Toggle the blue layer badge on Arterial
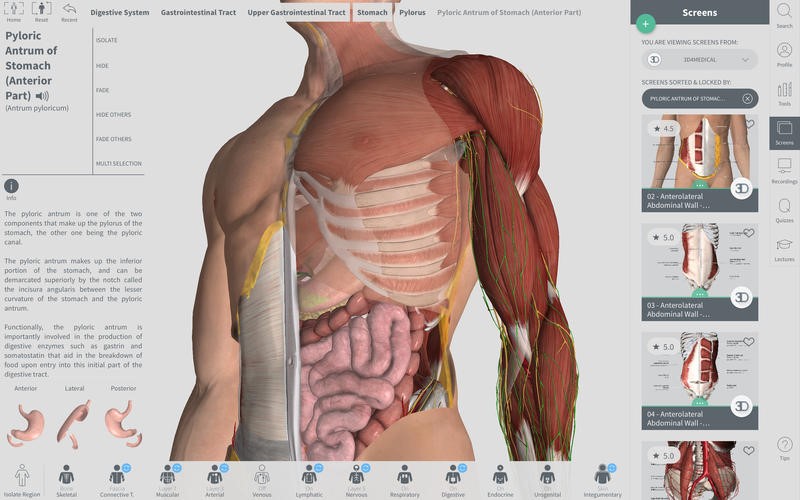The width and height of the screenshot is (800, 500). [x=224, y=467]
